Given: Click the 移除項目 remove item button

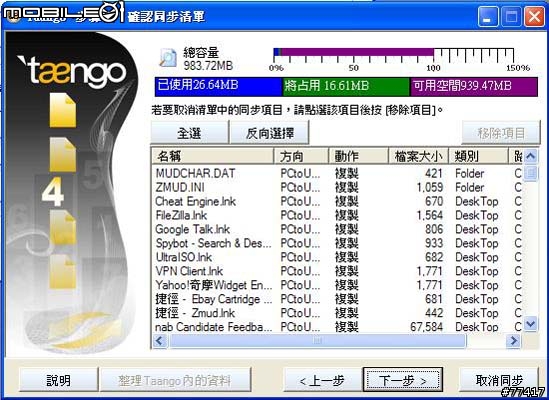Looking at the screenshot, I should pos(501,133).
